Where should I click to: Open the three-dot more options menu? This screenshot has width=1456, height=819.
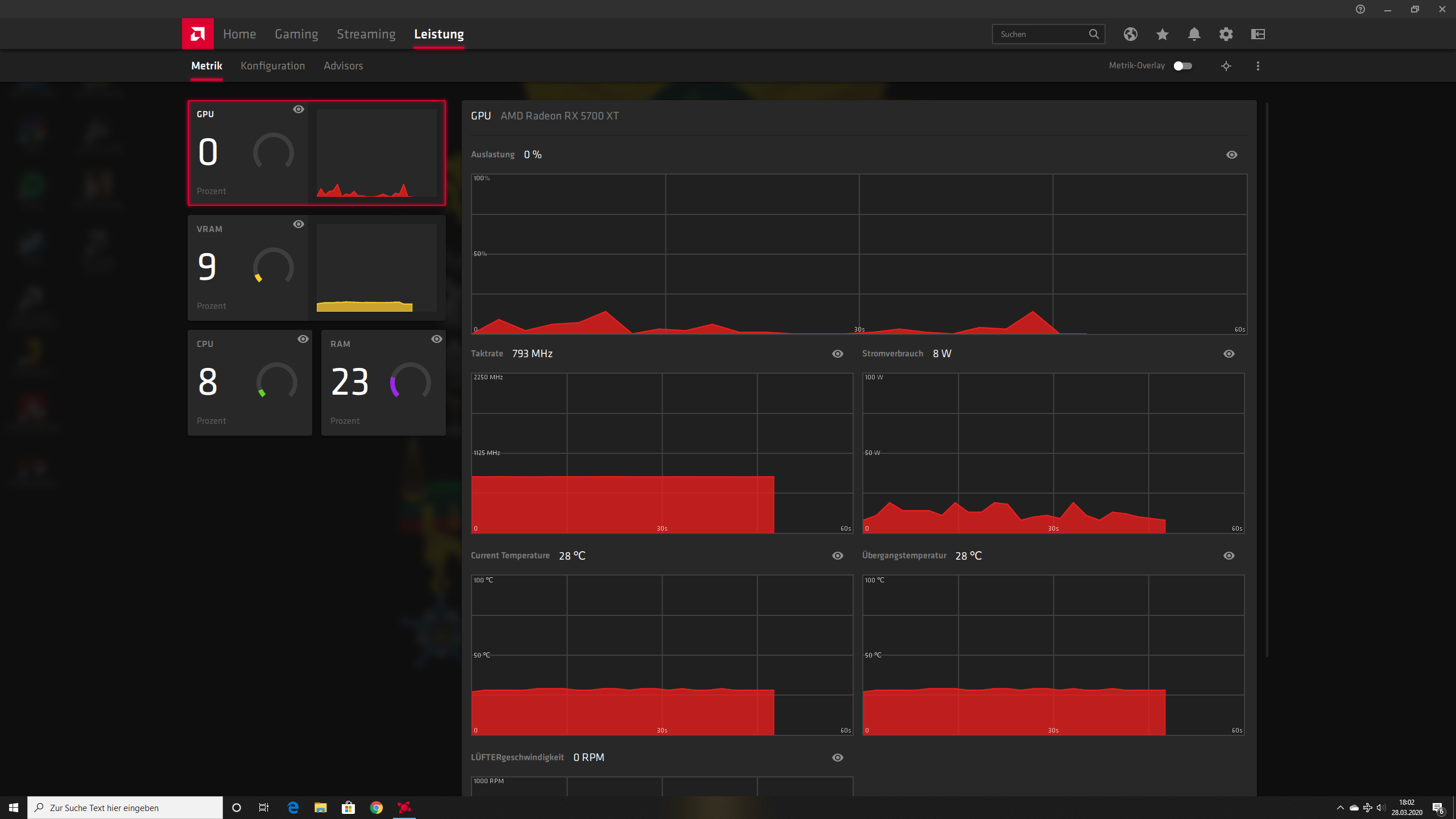1258,66
